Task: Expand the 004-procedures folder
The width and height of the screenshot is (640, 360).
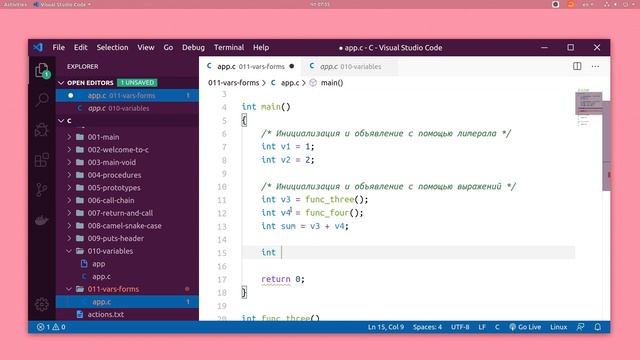Action: click(x=69, y=175)
